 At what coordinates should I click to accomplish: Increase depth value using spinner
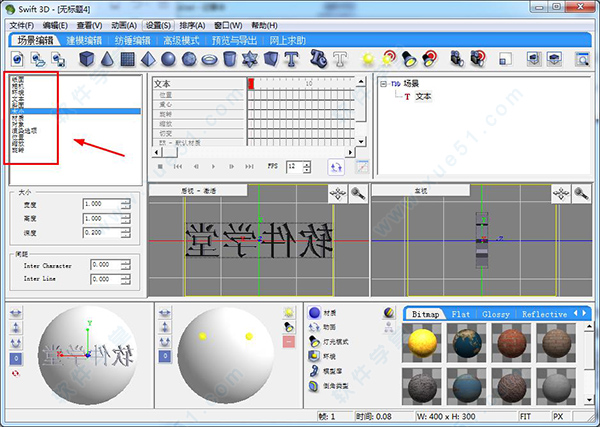(x=126, y=230)
